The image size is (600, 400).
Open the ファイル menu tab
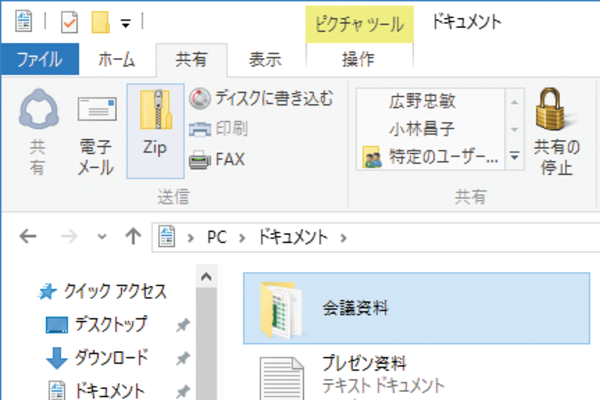tap(40, 59)
